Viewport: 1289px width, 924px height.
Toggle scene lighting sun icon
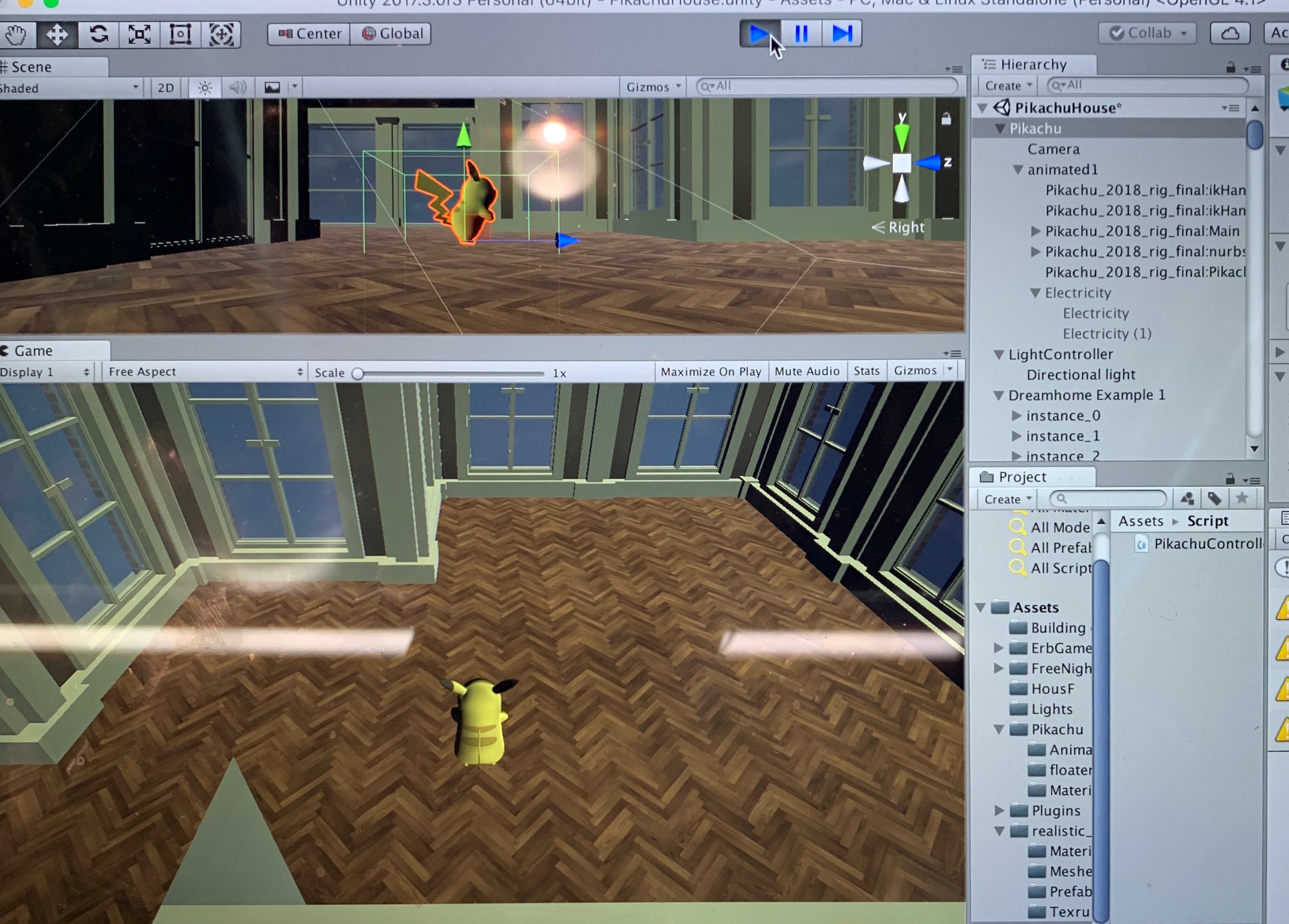[205, 87]
